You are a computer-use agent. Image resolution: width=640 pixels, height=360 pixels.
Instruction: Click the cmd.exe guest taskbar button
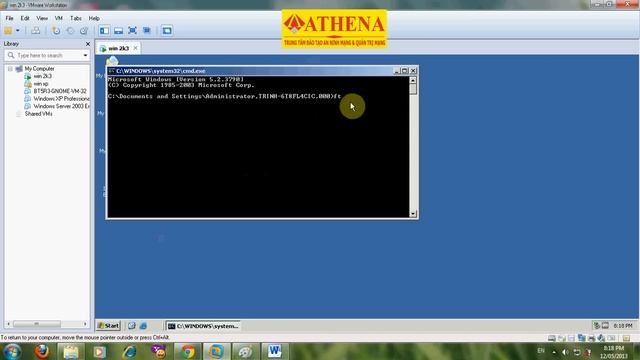[203, 326]
